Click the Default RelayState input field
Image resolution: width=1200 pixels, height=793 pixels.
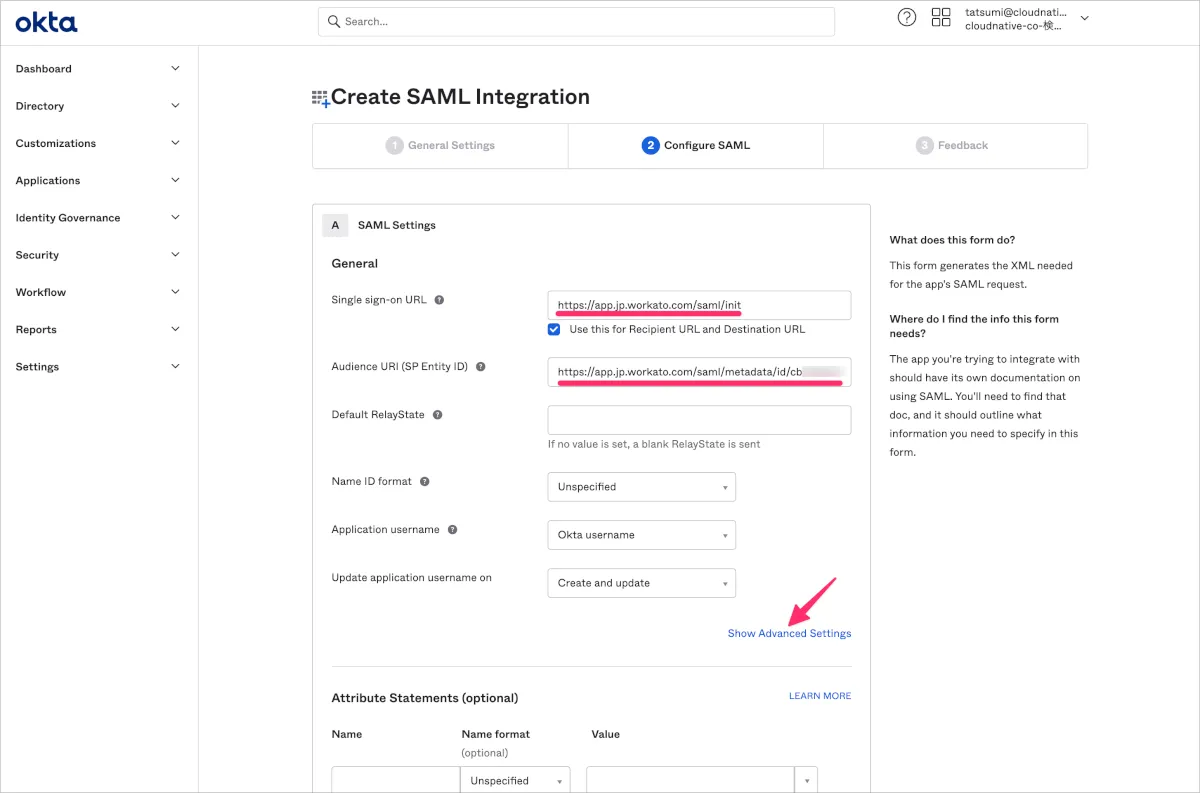[699, 420]
